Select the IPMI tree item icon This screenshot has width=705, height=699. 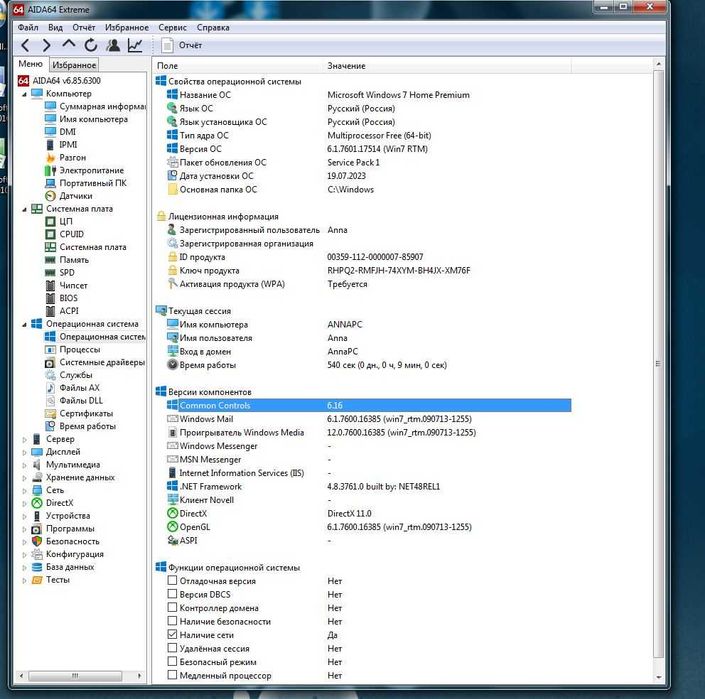pos(50,145)
